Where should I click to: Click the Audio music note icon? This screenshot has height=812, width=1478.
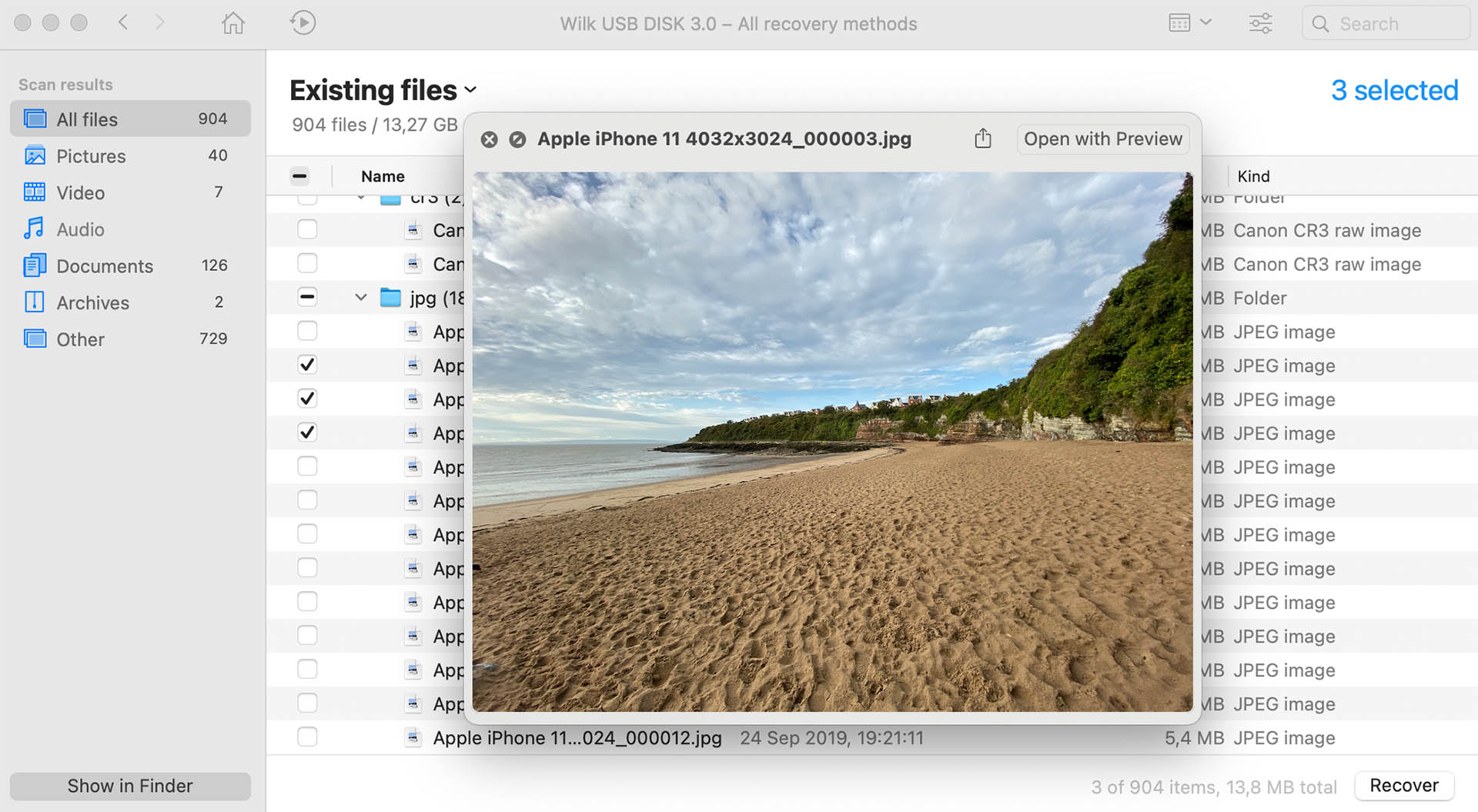[33, 229]
